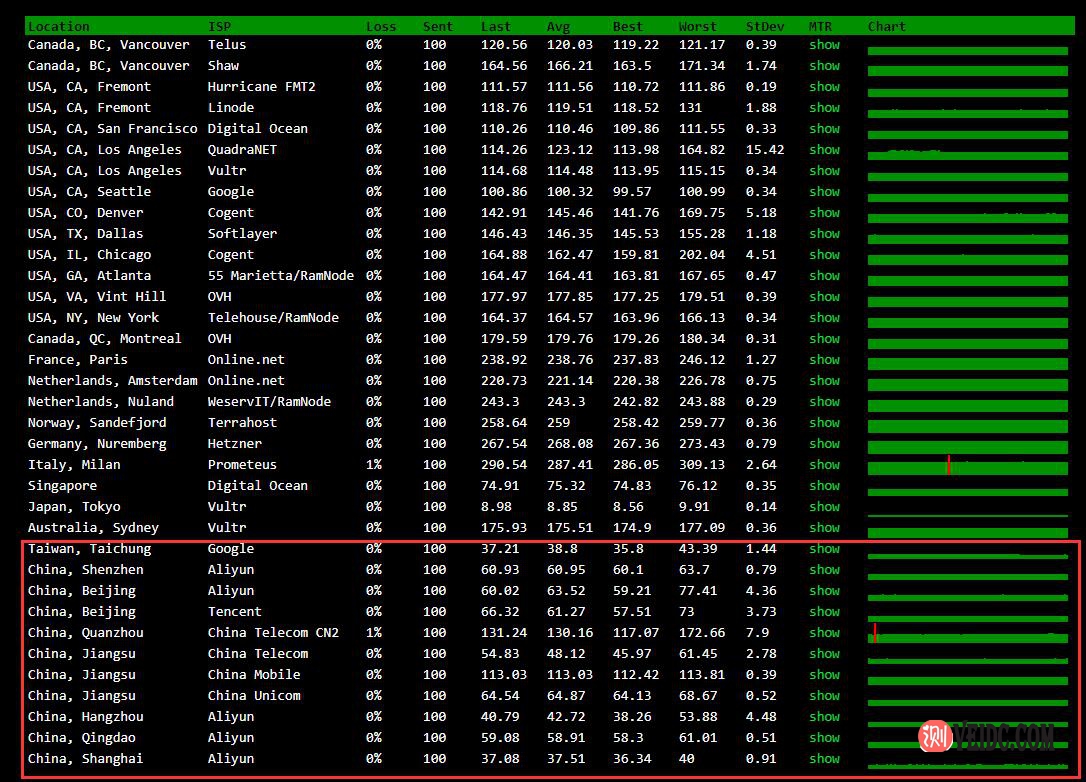Click the show link for Telus Vancouver
The height and width of the screenshot is (782, 1086).
click(x=824, y=45)
